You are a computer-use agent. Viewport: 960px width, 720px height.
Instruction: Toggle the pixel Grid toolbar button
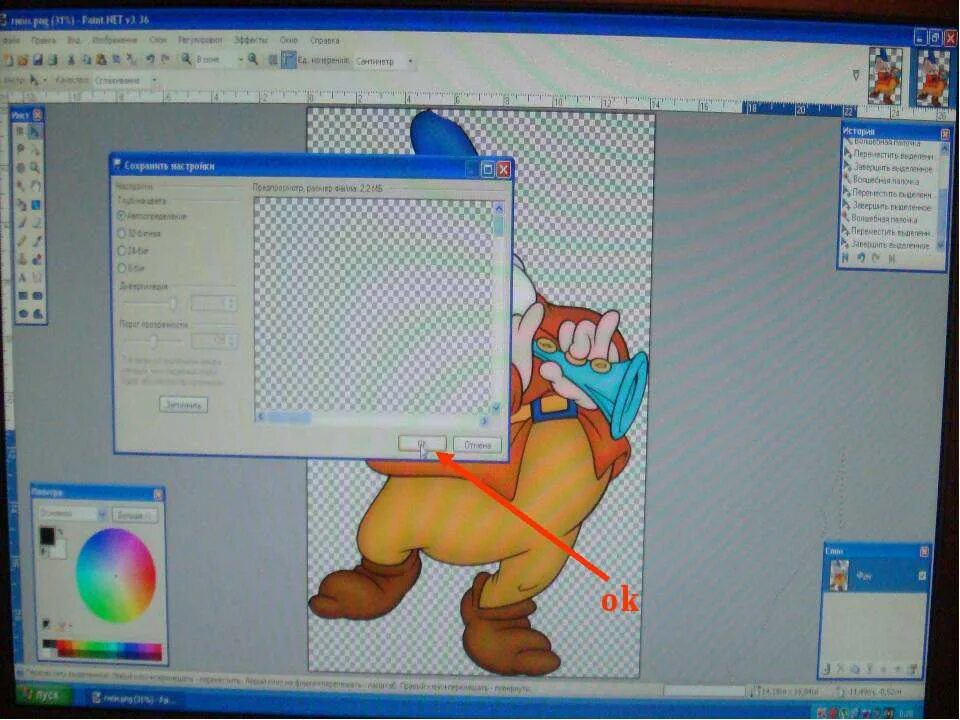click(x=272, y=60)
